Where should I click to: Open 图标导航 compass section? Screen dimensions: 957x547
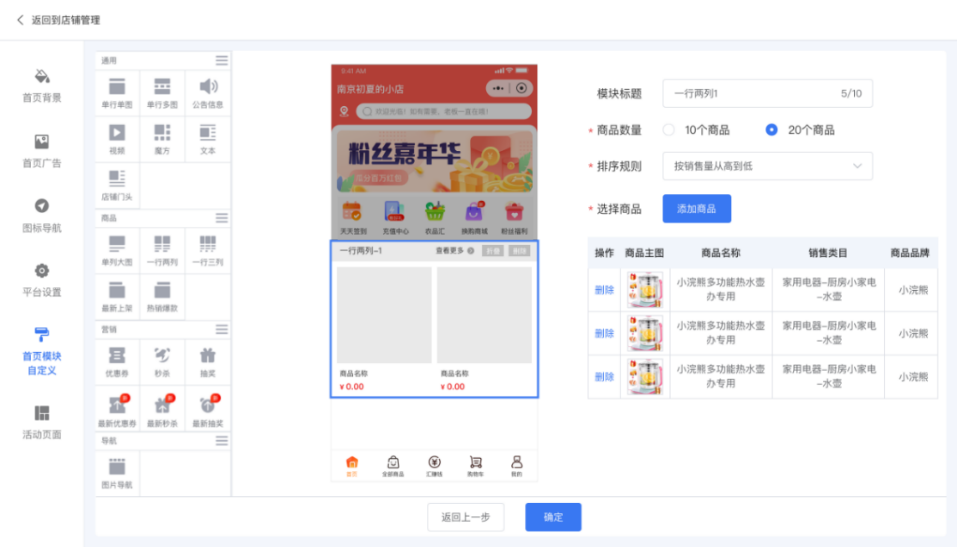[x=42, y=216]
